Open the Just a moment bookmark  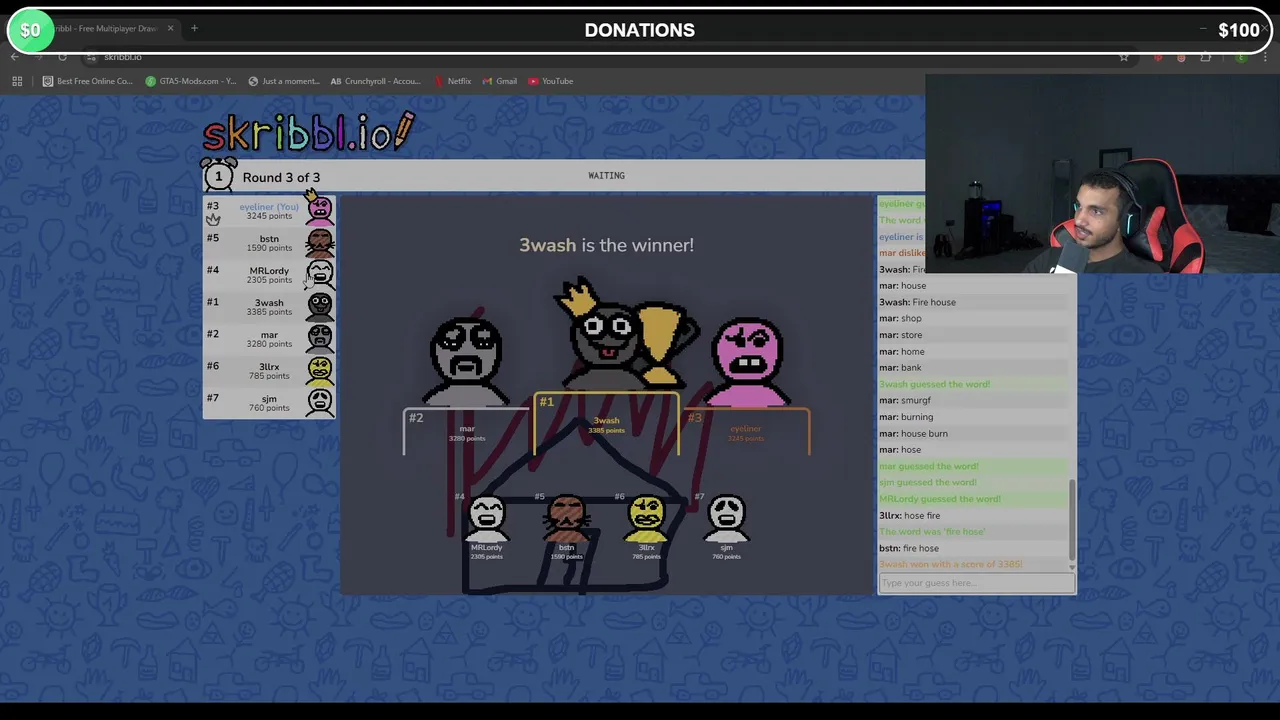point(284,81)
